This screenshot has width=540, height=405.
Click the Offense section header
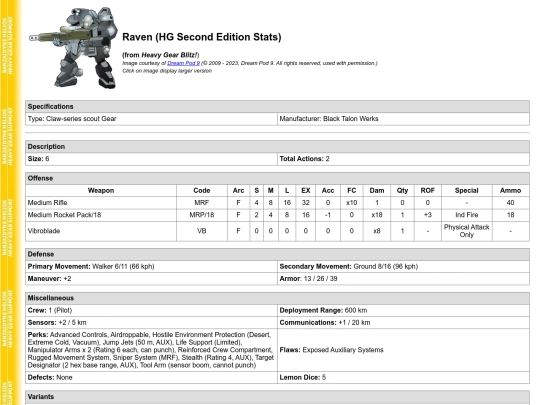click(277, 178)
